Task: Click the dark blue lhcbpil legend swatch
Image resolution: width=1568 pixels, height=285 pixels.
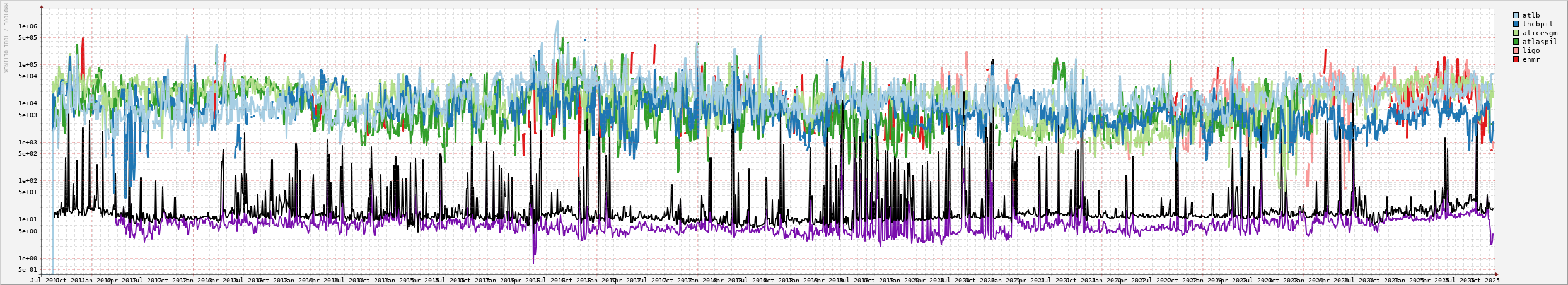Action: [1516, 24]
